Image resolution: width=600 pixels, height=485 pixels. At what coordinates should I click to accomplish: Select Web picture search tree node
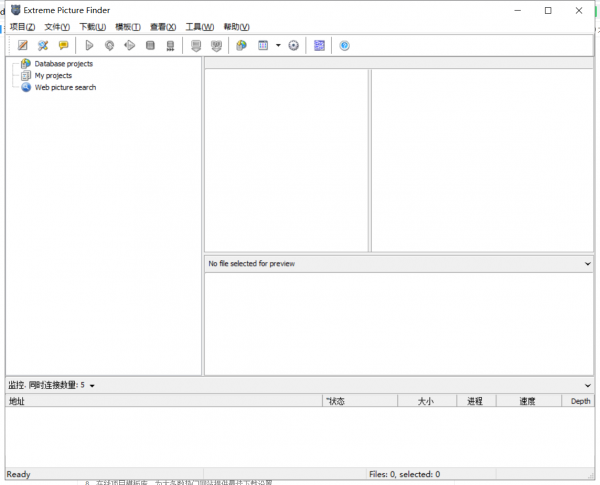65,87
